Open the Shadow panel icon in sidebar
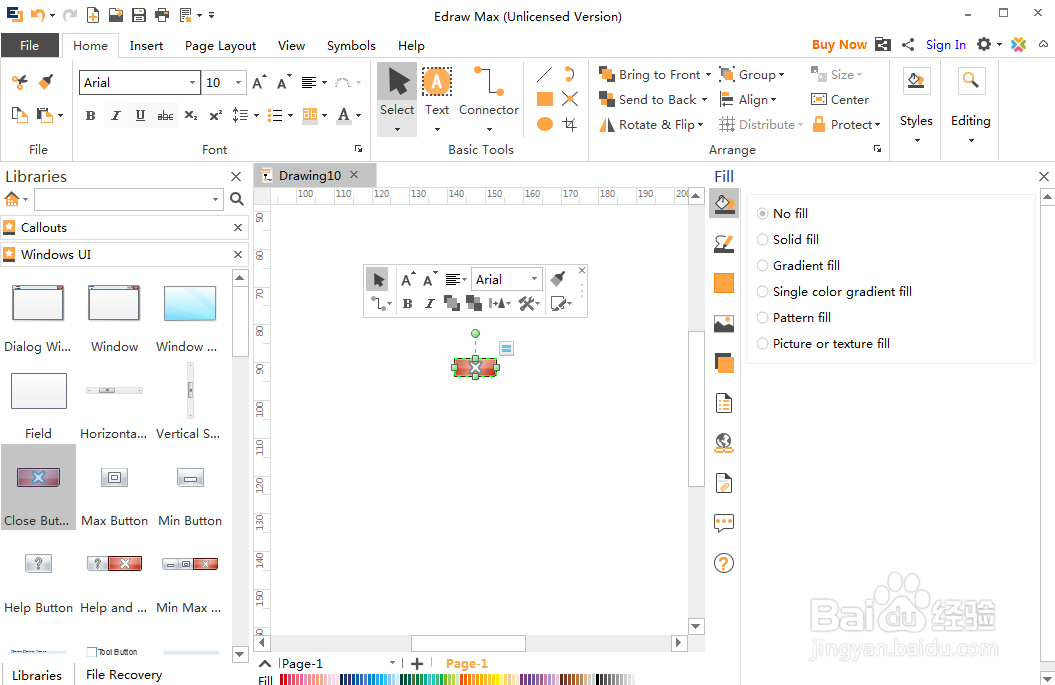This screenshot has height=685, width=1055. 724,363
